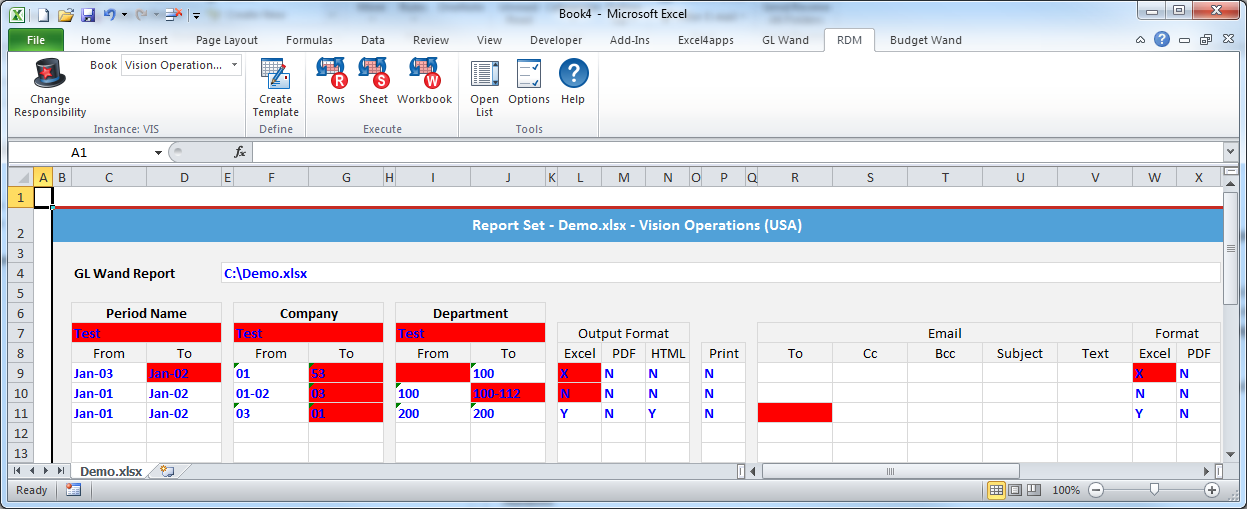Click the RDM Help button

tap(573, 74)
